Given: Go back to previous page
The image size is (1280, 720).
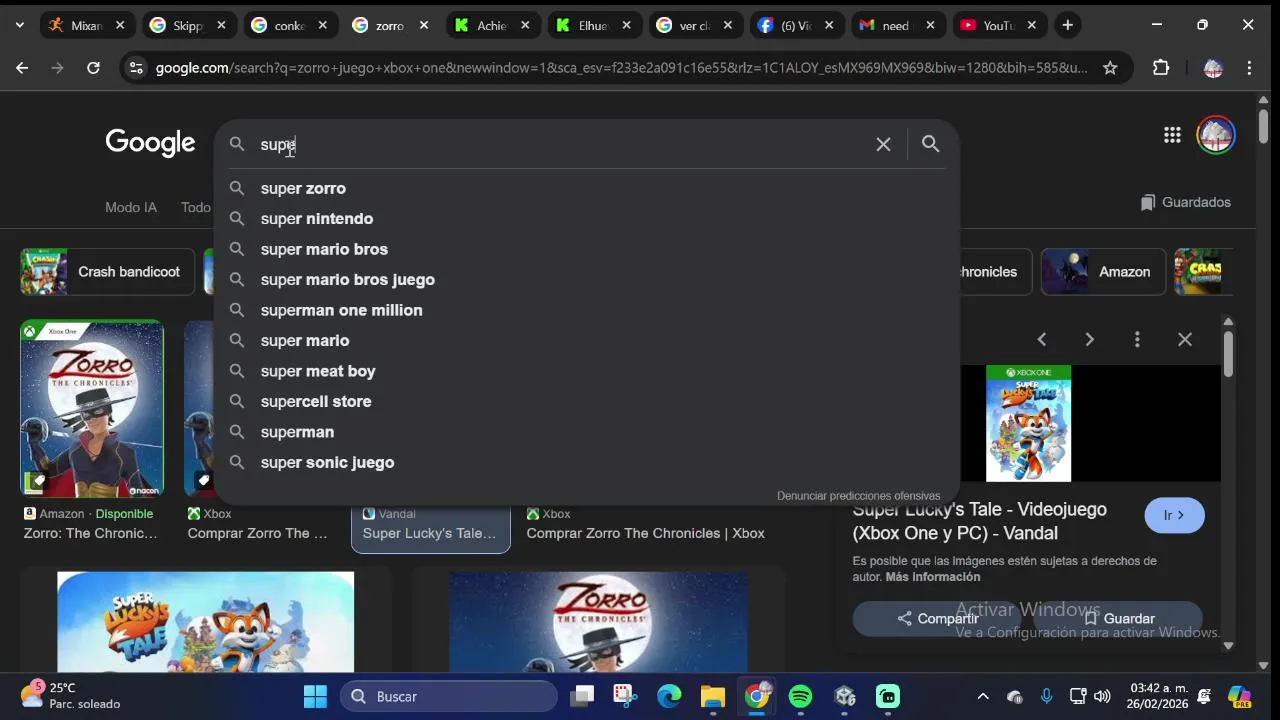Looking at the screenshot, I should click(22, 68).
